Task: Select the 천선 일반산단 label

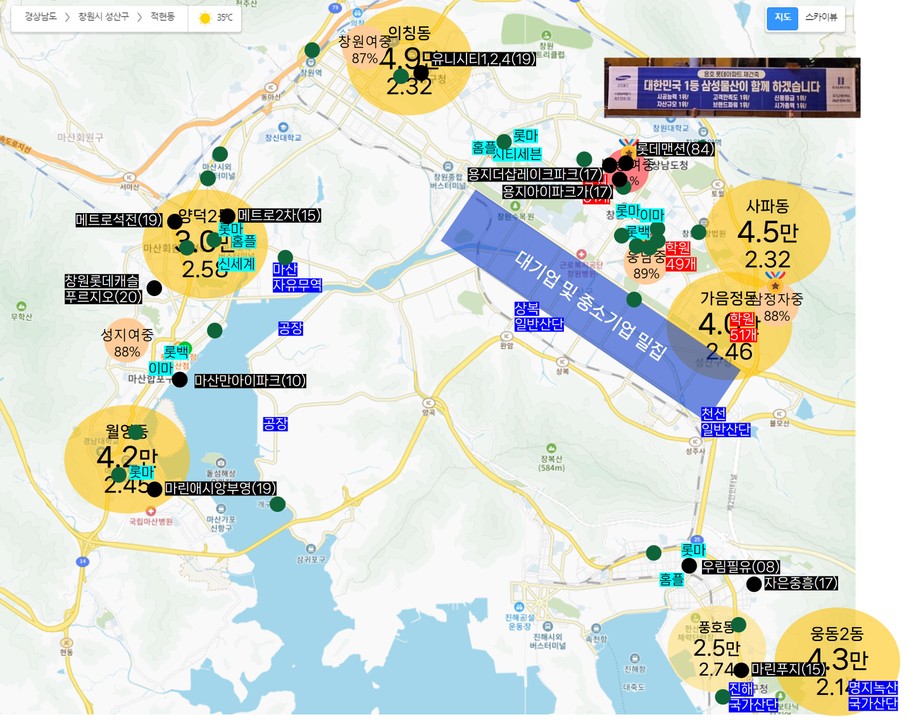Action: pos(727,421)
